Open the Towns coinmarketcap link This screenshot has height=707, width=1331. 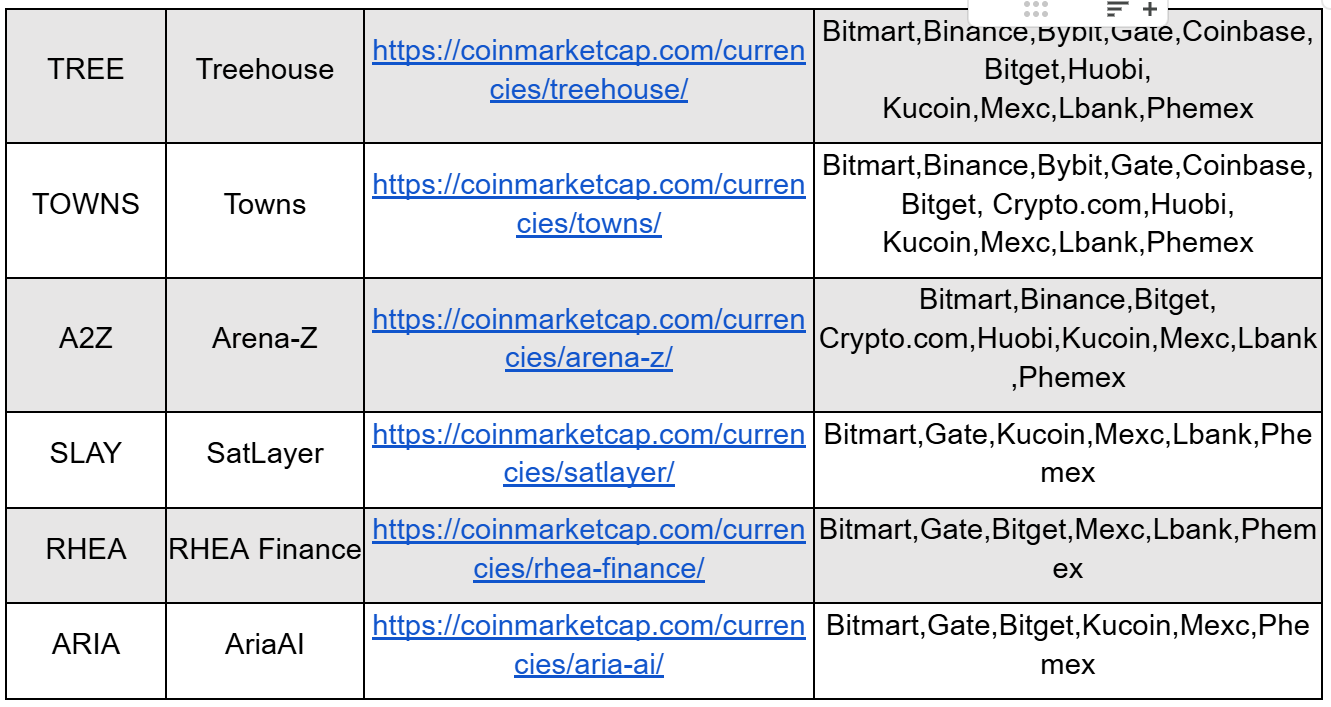point(589,204)
